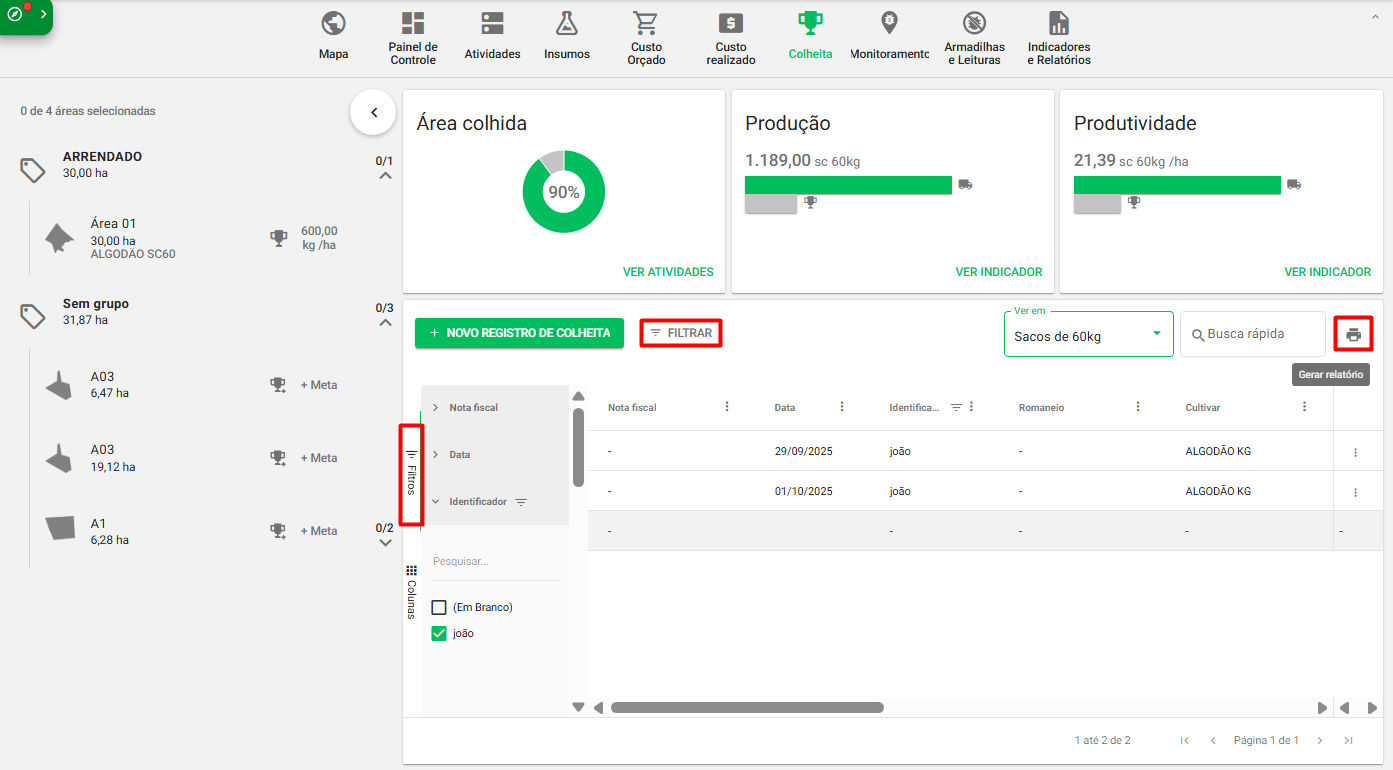Open Custo Orçado cart icon
Viewport: 1393px width, 770px height.
point(645,24)
